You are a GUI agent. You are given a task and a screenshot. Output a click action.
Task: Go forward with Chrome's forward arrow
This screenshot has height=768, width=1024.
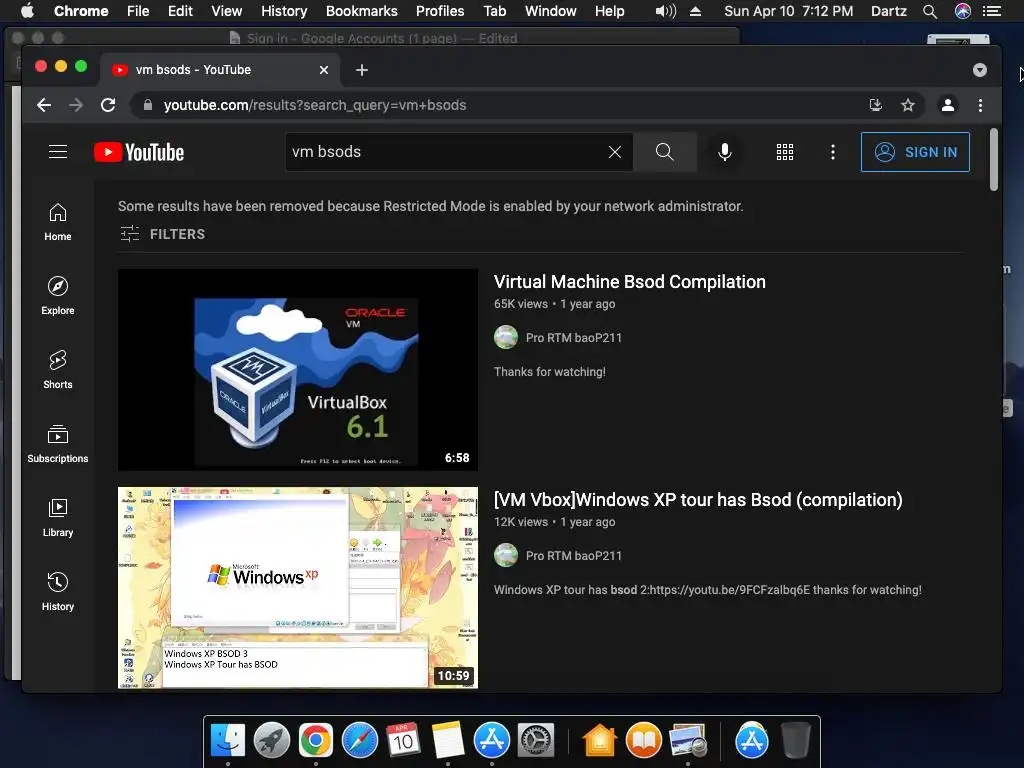tap(76, 105)
